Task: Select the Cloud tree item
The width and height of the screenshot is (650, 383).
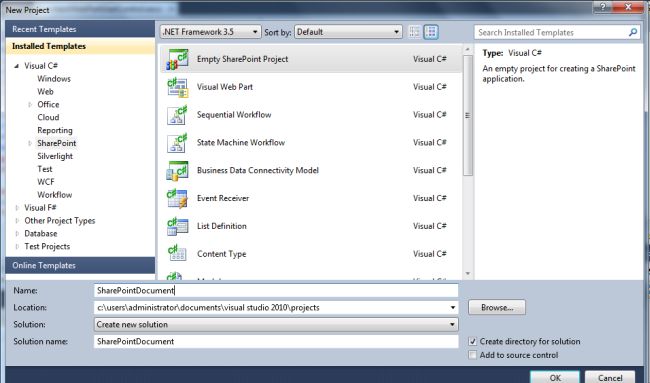Action: pyautogui.click(x=48, y=117)
